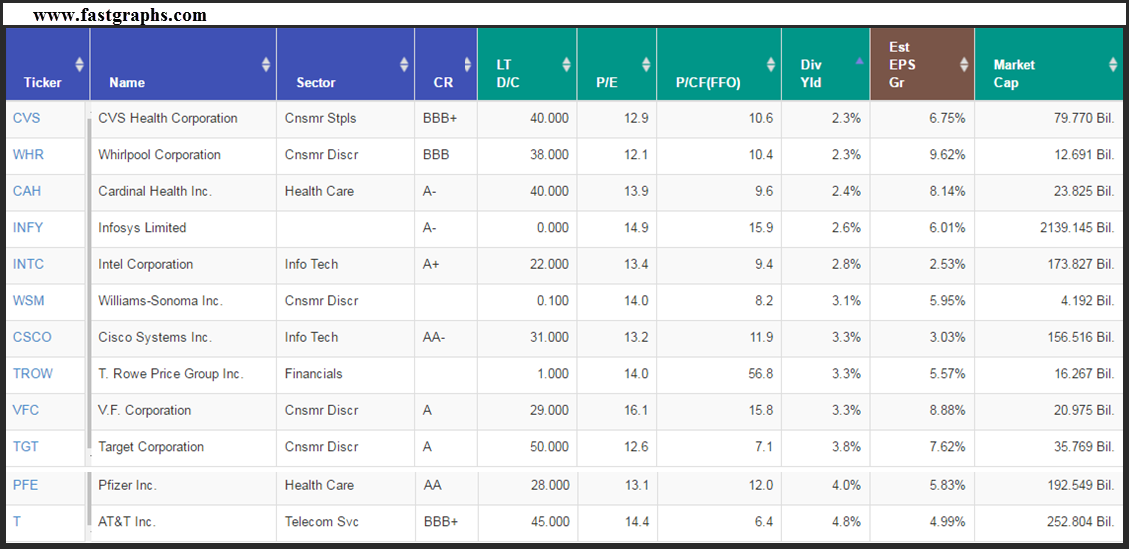Click AA- credit rating for Cisco
The height and width of the screenshot is (549, 1129).
(434, 337)
